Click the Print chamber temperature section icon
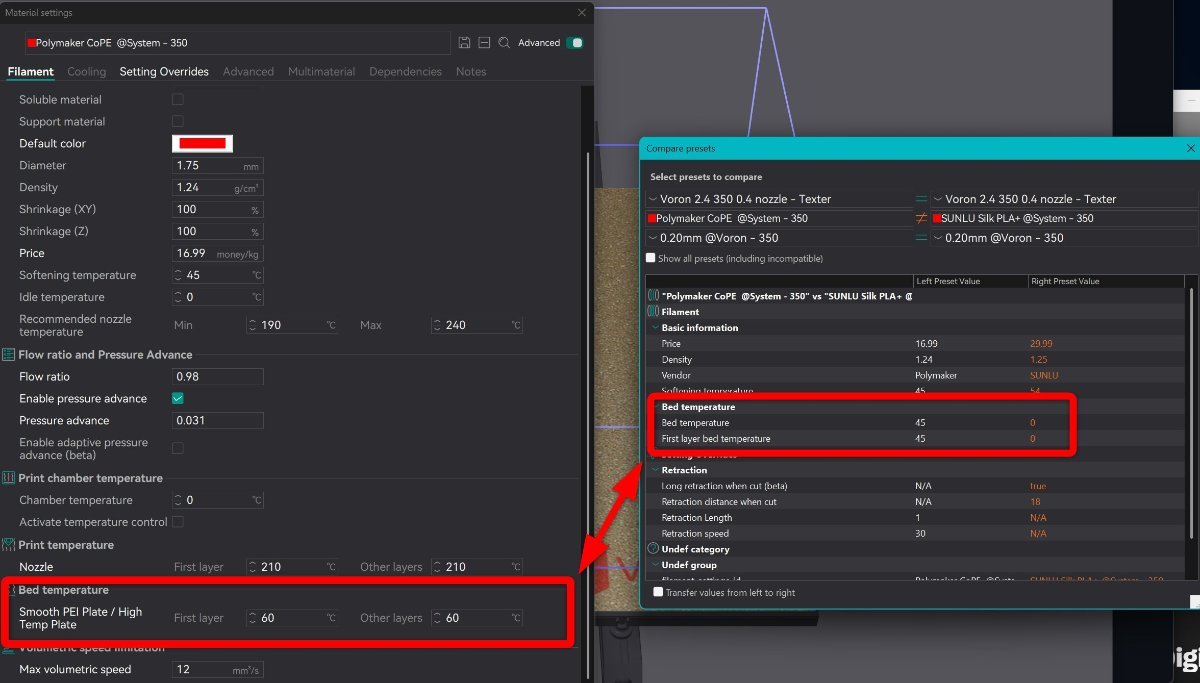Screen dimensions: 1200x683 click(9, 478)
